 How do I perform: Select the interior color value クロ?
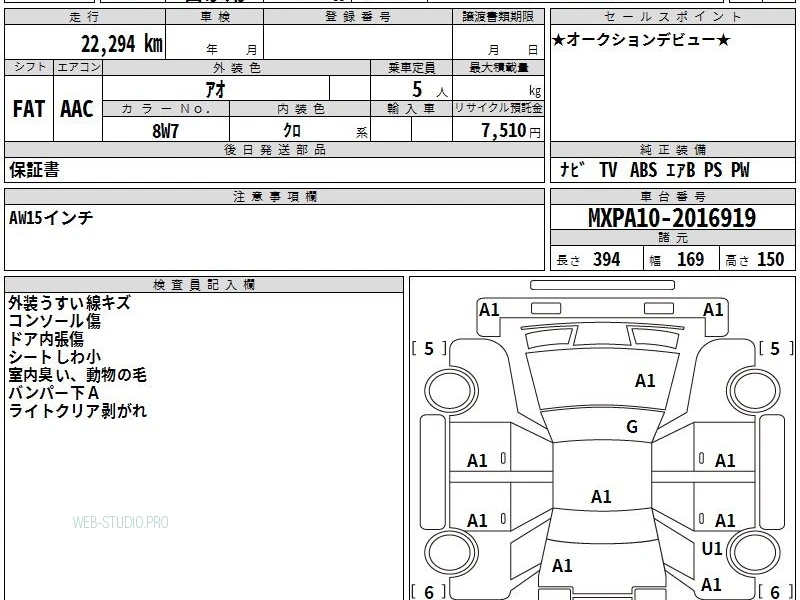coord(292,131)
